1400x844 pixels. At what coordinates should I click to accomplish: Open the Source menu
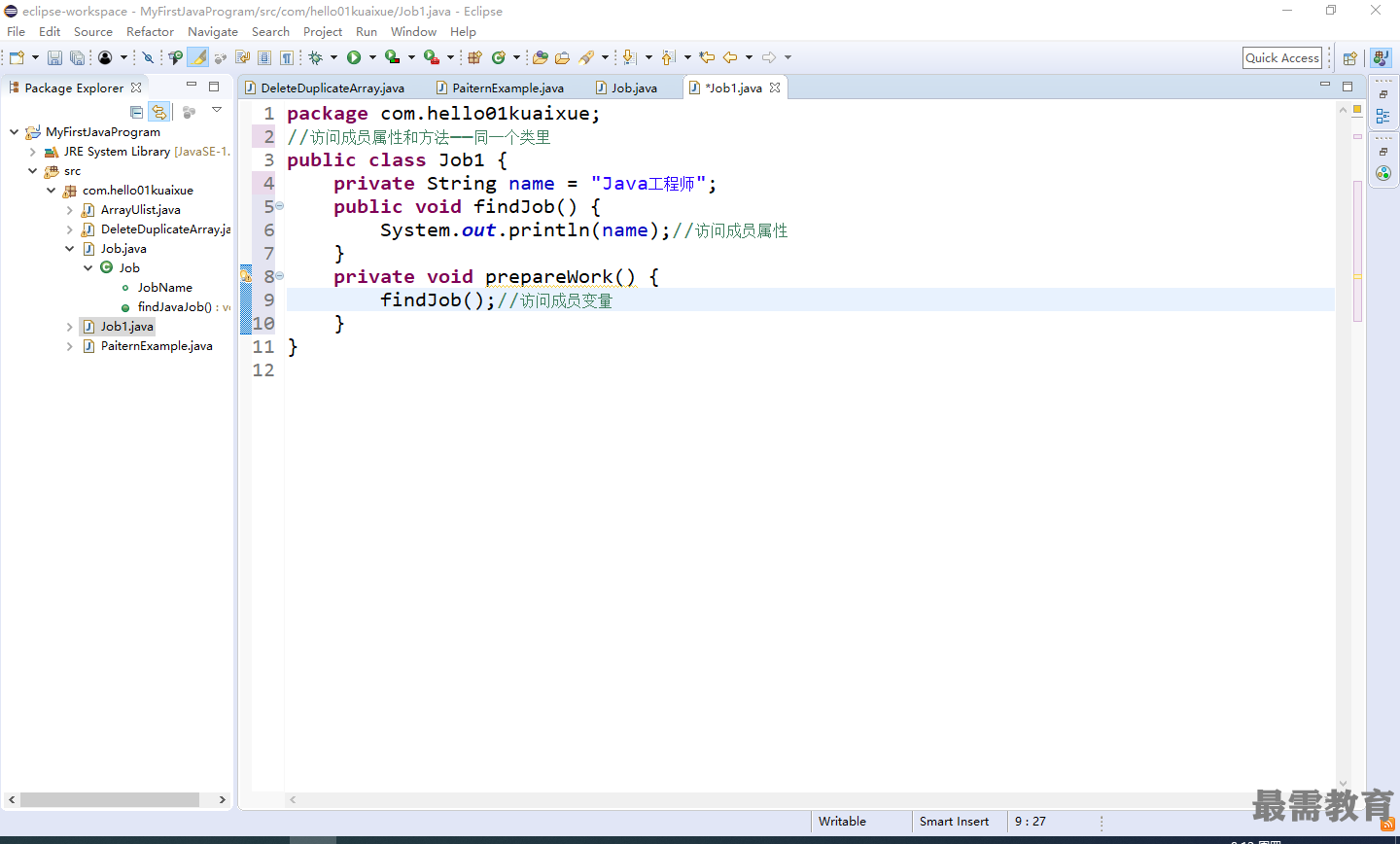[x=93, y=31]
